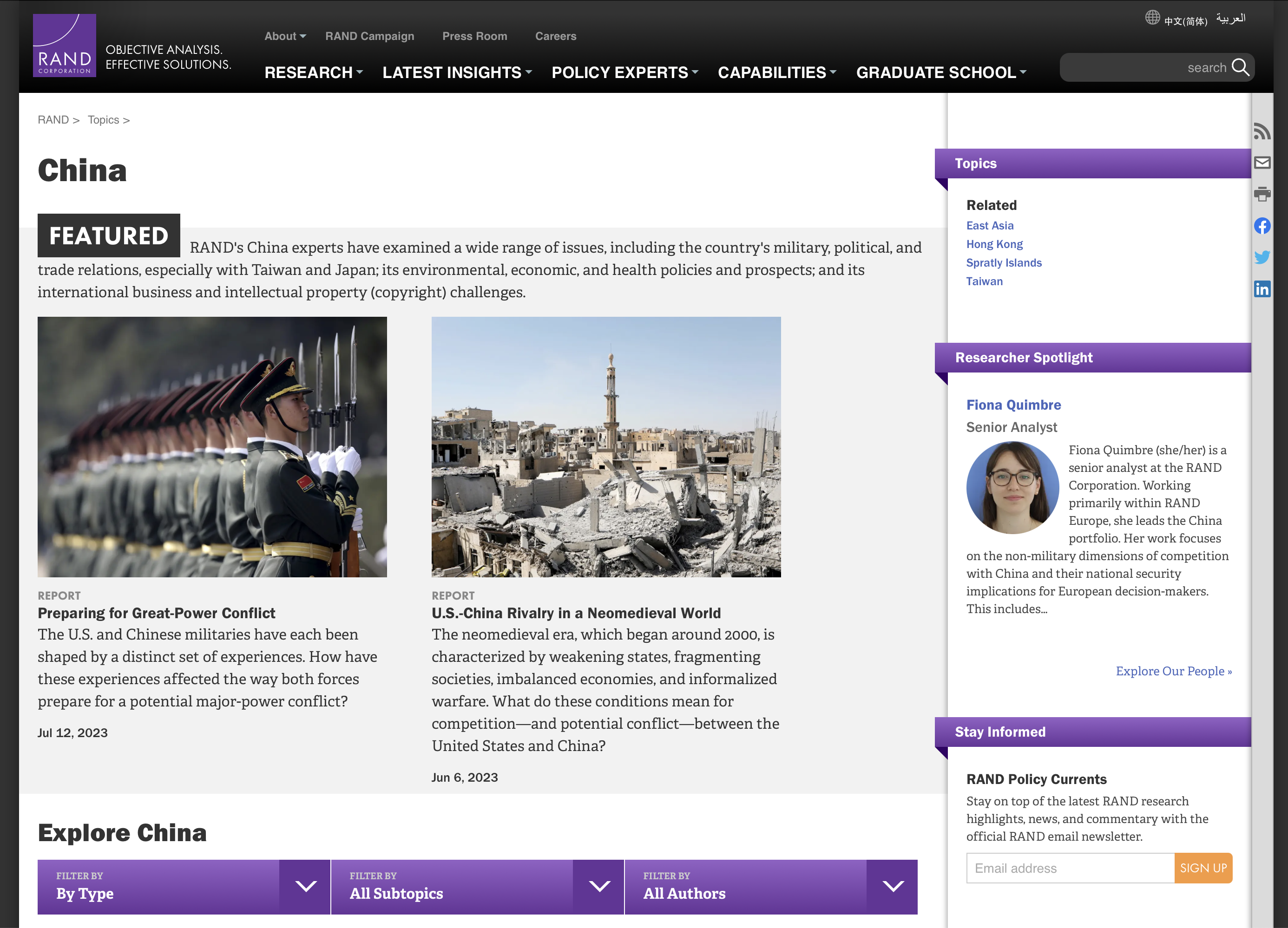
Task: Click the globe language icon
Action: click(x=1152, y=18)
